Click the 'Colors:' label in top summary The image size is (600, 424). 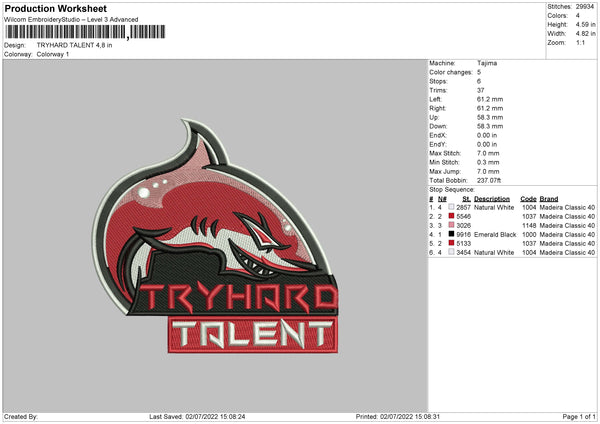tap(558, 16)
